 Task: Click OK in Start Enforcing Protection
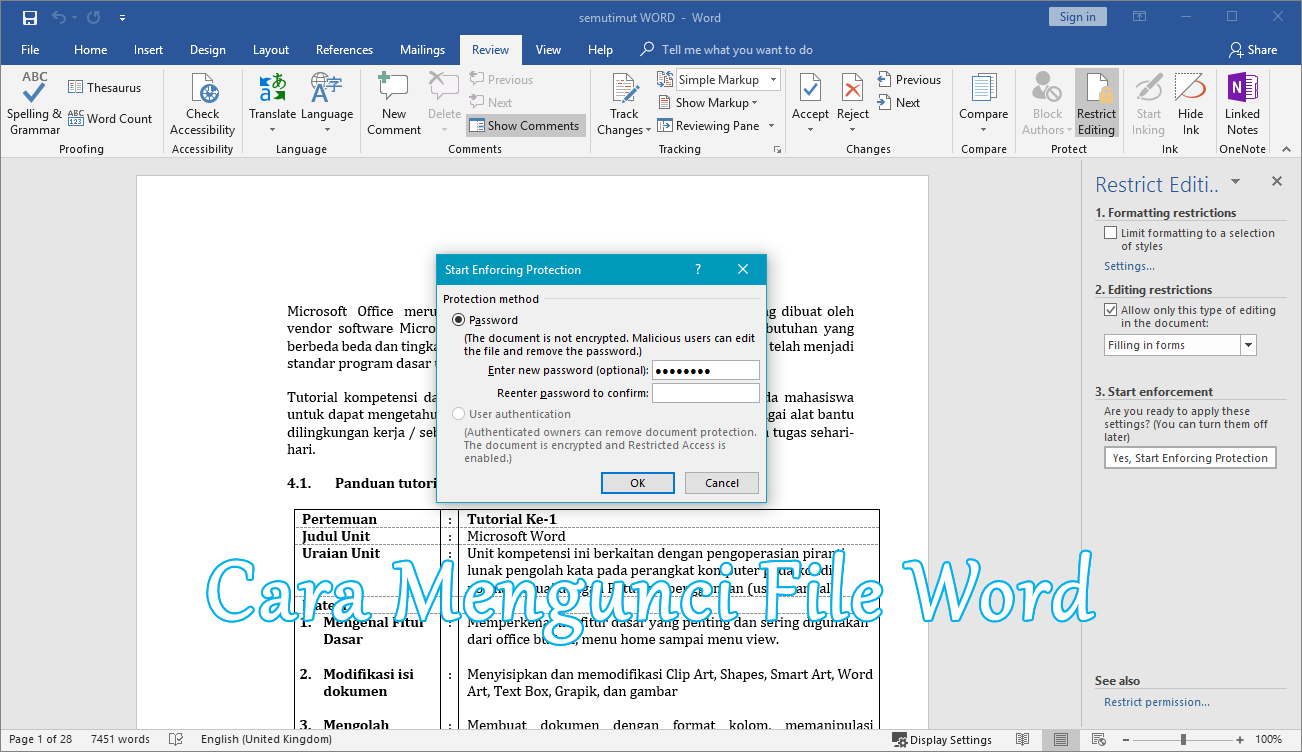coord(638,483)
